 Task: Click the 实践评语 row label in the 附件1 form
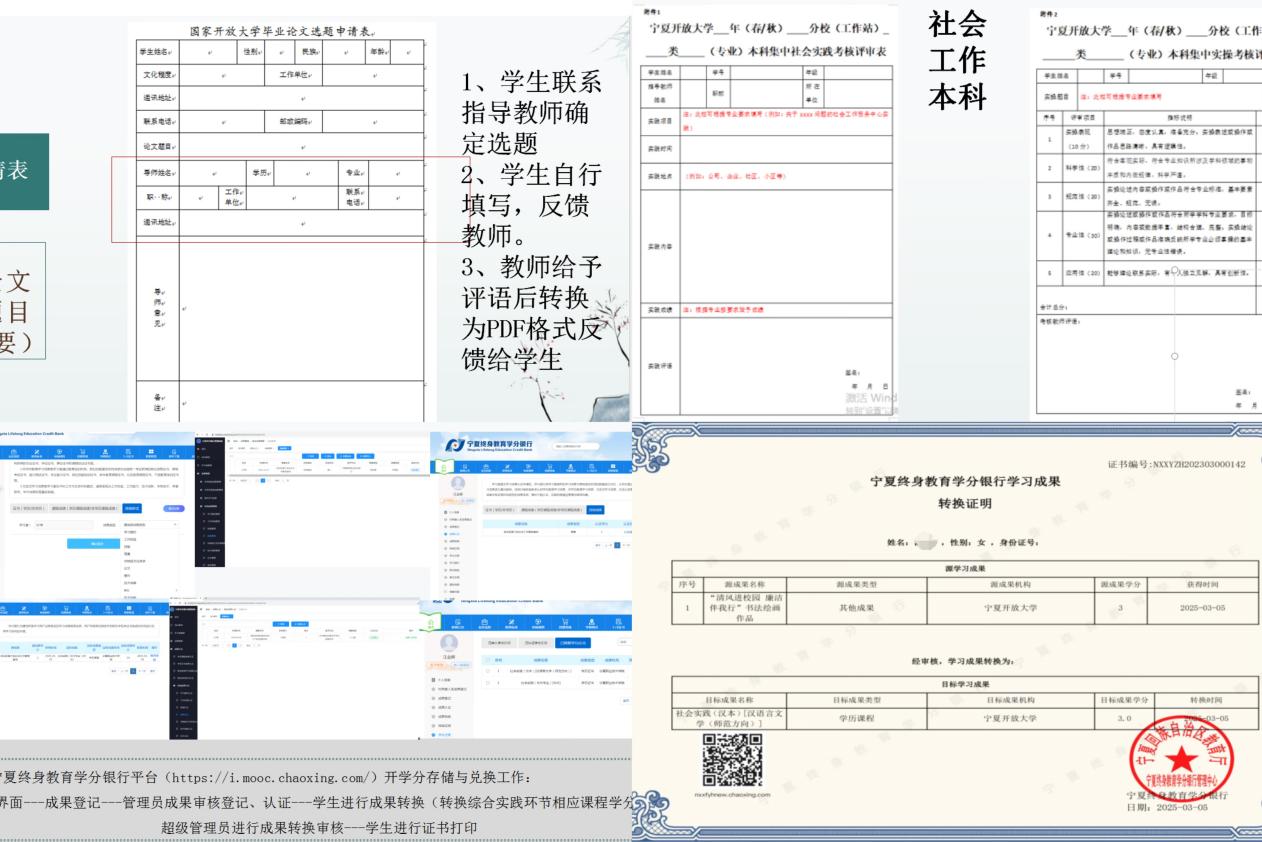point(660,365)
